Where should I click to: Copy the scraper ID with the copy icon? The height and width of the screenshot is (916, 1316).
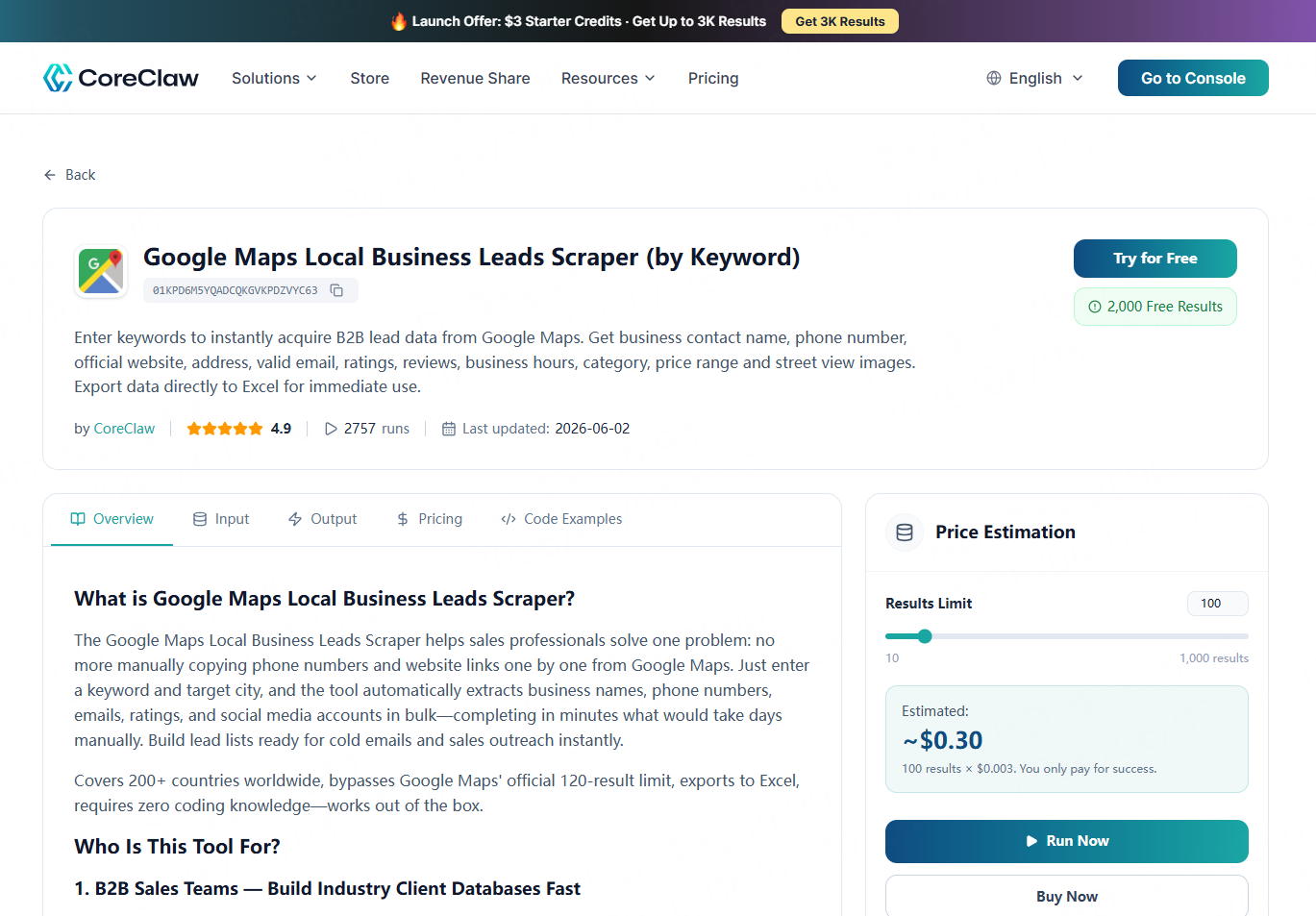(x=336, y=290)
